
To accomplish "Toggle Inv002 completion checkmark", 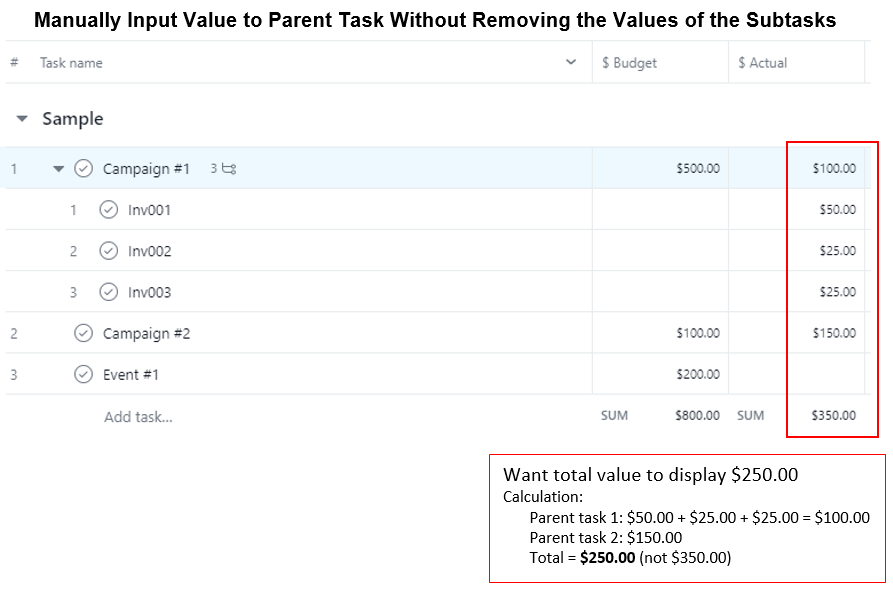I will (109, 251).
